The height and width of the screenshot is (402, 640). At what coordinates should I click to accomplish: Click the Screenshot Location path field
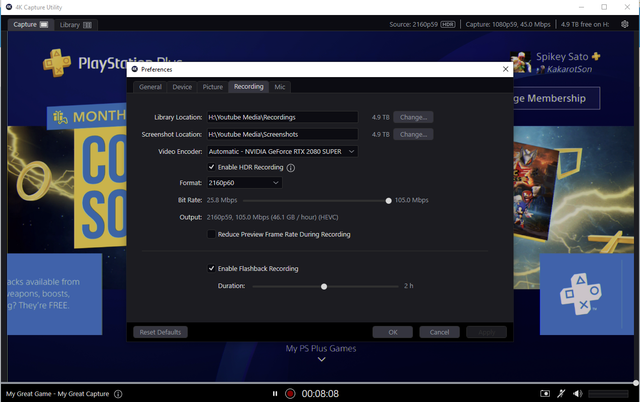coord(282,134)
